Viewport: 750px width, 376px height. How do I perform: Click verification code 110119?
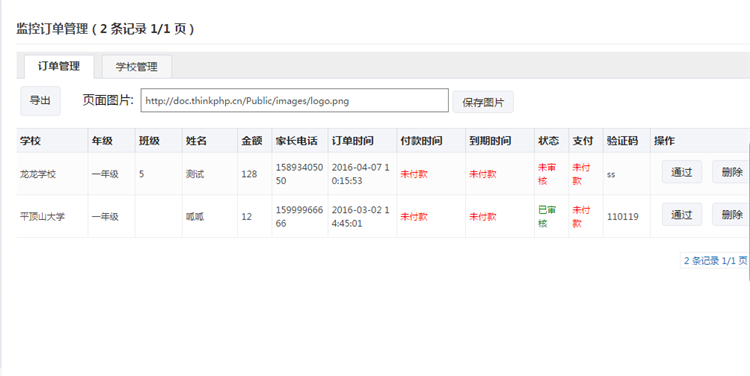(623, 217)
